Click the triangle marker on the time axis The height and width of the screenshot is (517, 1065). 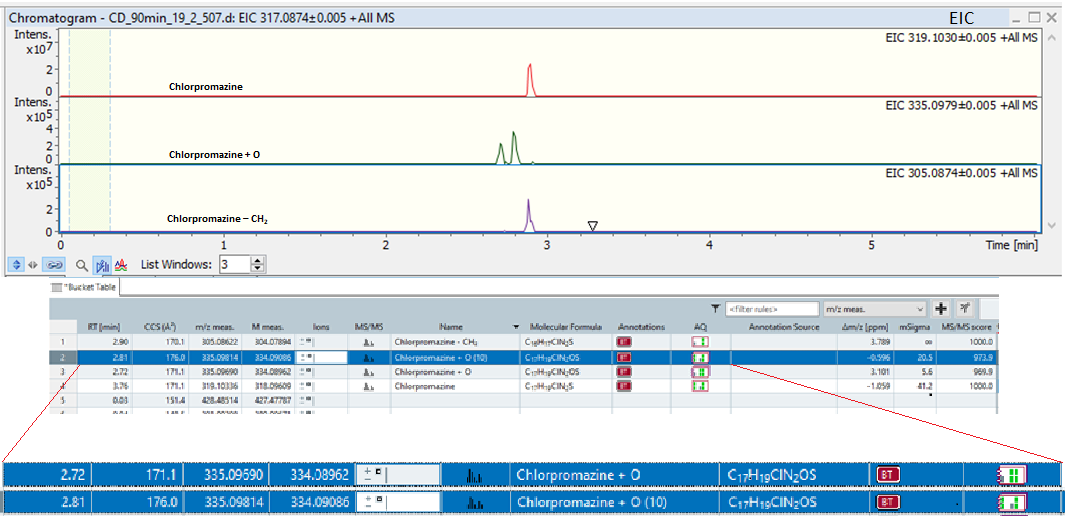[x=592, y=226]
